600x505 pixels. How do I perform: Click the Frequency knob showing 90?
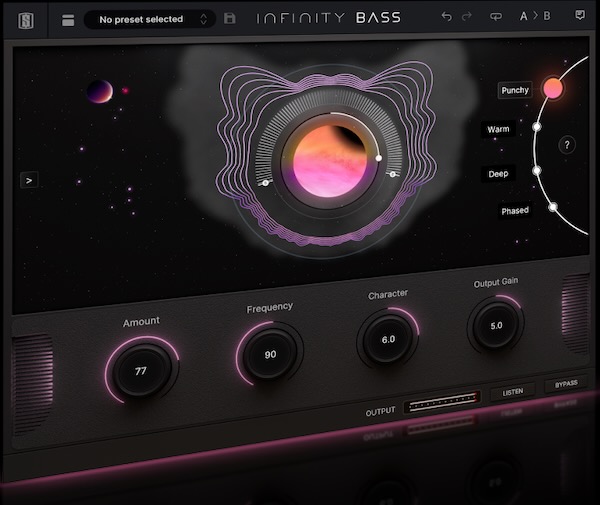(x=270, y=354)
